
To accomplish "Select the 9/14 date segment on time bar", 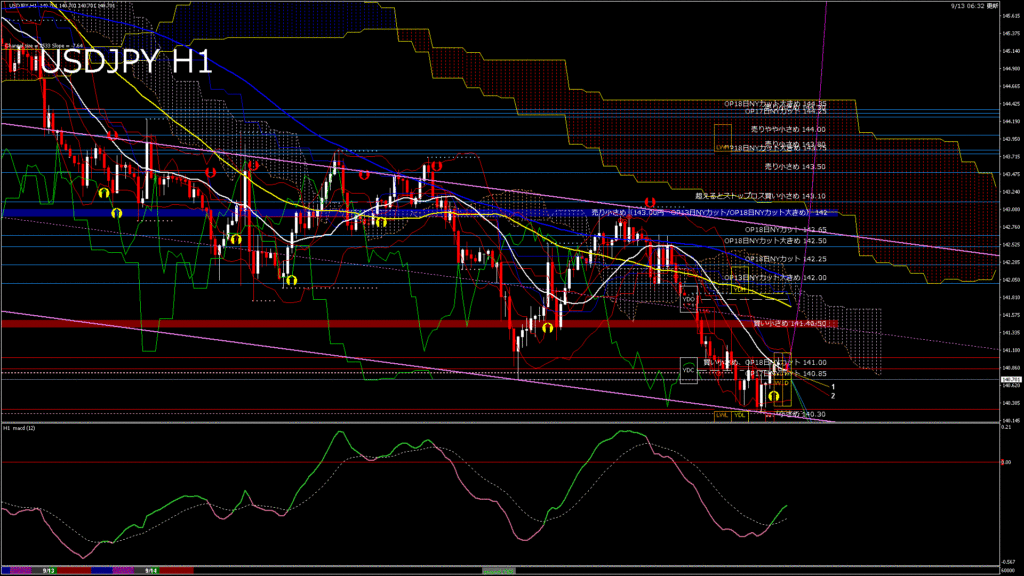I will (x=148, y=570).
